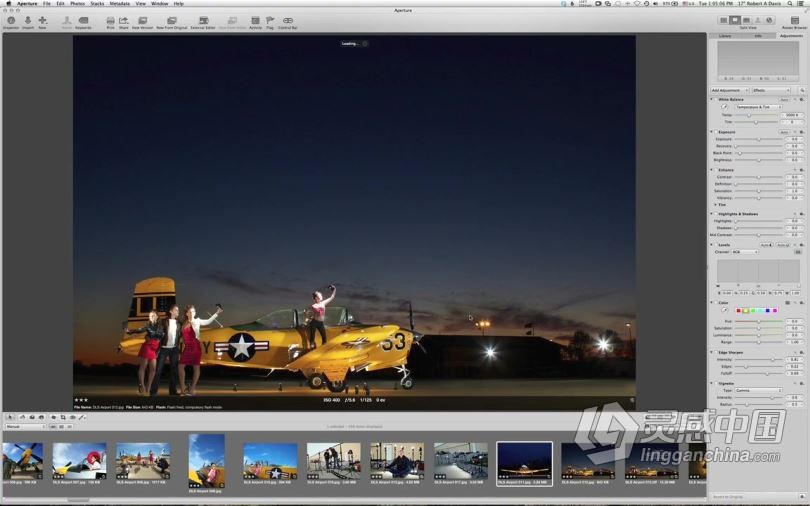Pick the Color adjustment eyedropper

pos(724,310)
